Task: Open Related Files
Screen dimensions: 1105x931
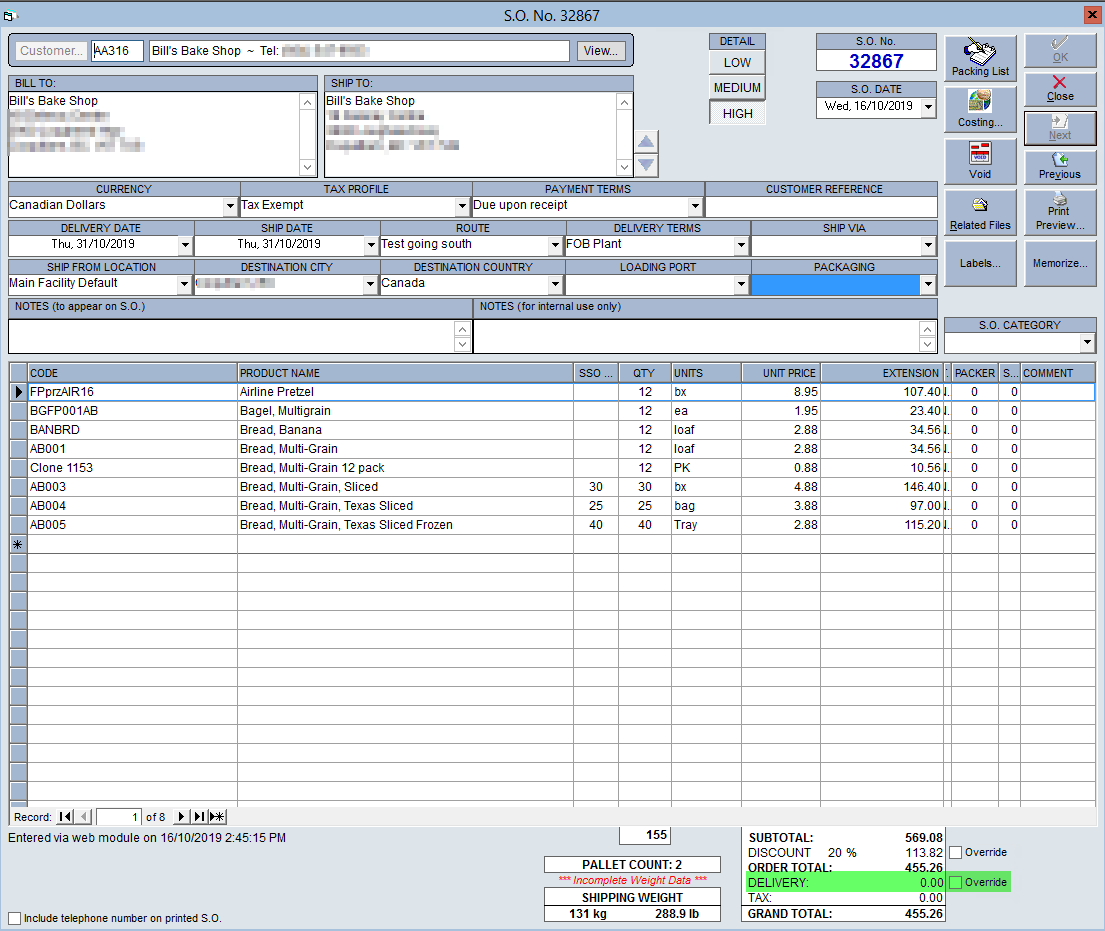Action: (x=980, y=212)
